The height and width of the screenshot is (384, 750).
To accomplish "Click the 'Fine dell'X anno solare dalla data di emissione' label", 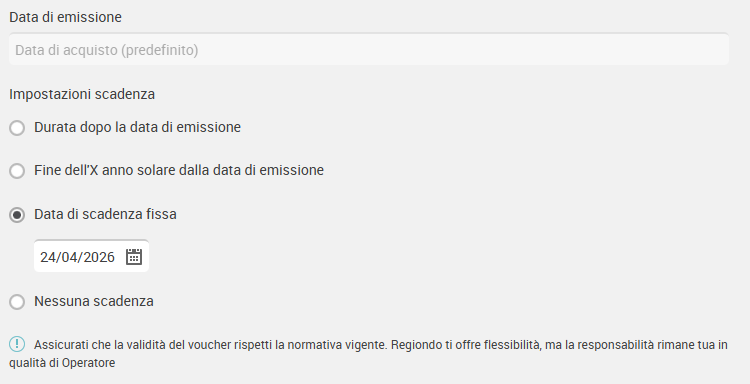I will (179, 170).
